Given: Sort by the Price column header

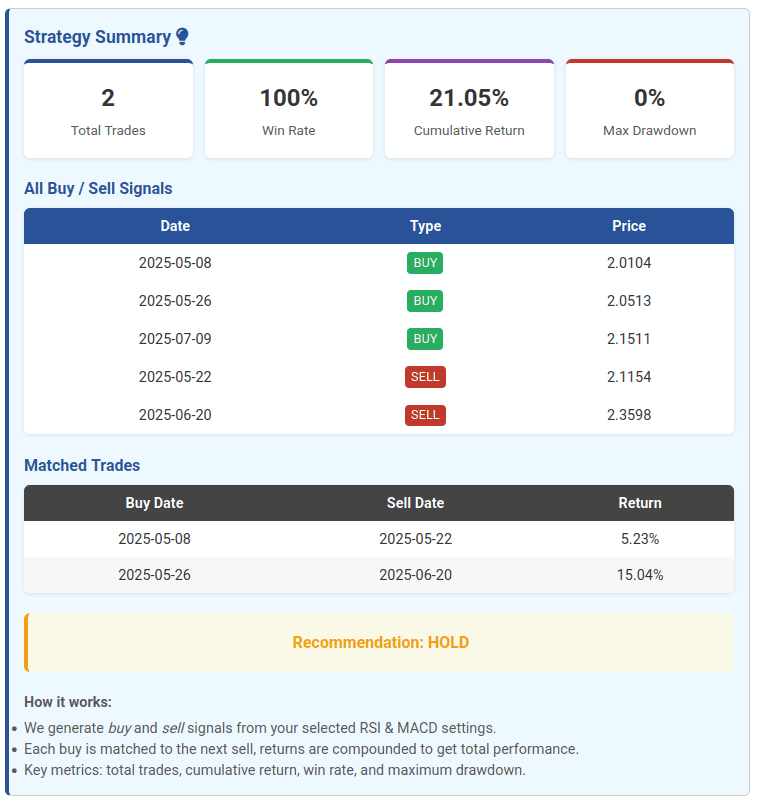Looking at the screenshot, I should pyautogui.click(x=629, y=226).
